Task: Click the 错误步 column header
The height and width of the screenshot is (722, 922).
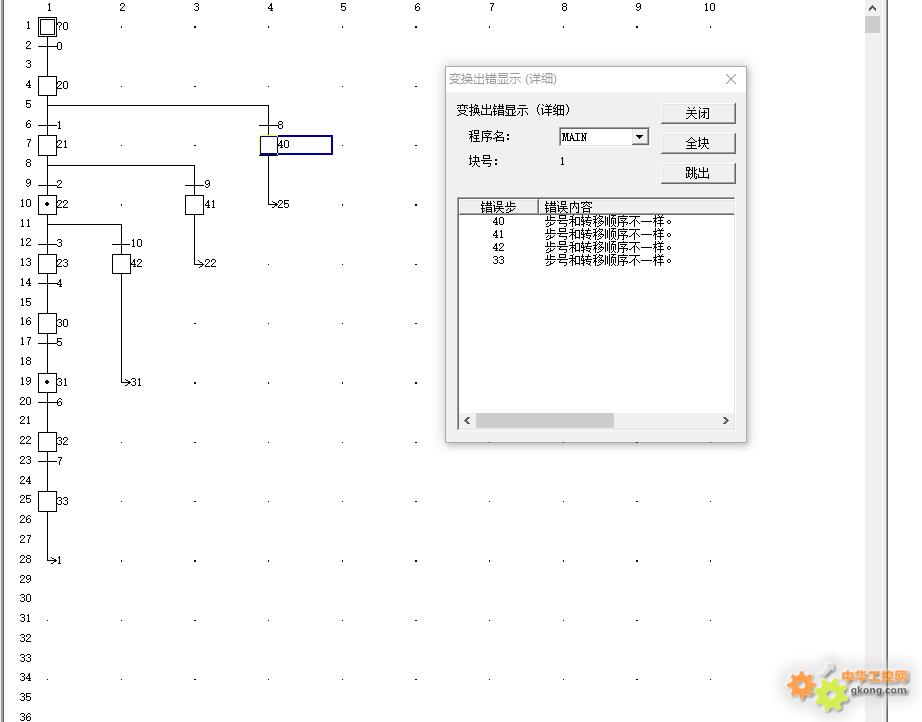Action: (498, 206)
